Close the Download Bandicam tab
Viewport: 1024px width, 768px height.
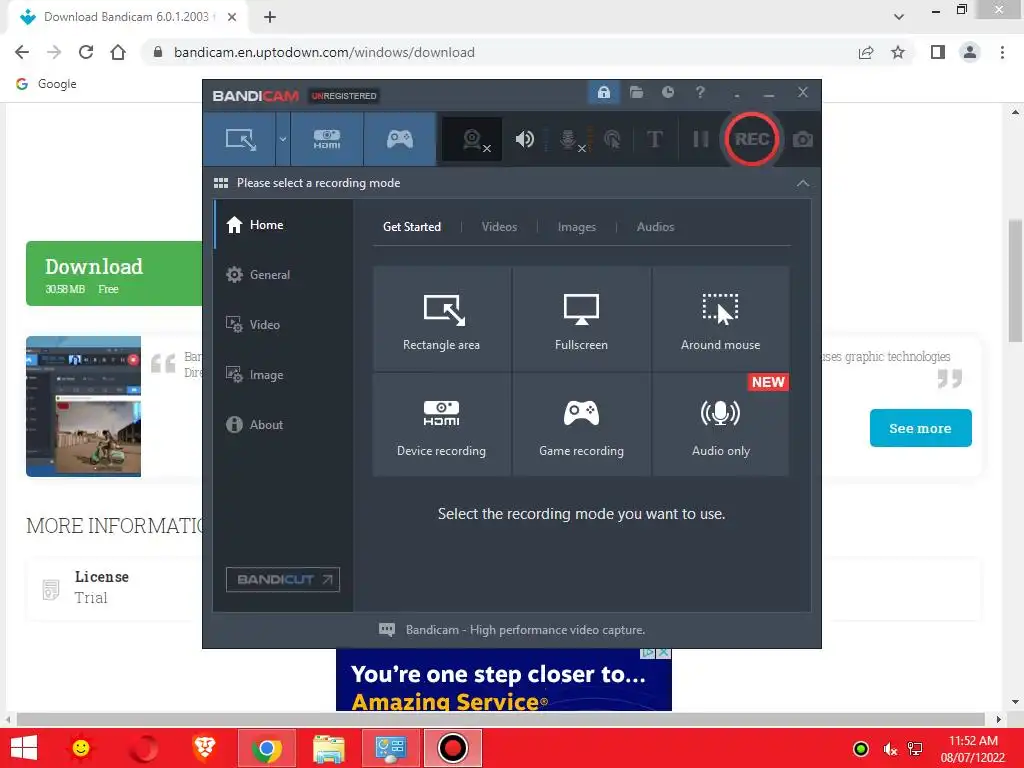coord(232,17)
